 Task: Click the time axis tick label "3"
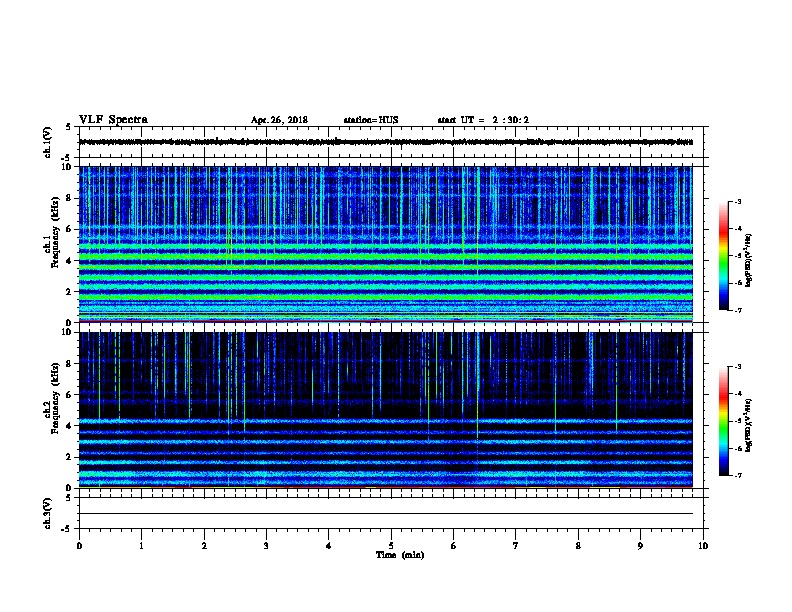tap(266, 546)
